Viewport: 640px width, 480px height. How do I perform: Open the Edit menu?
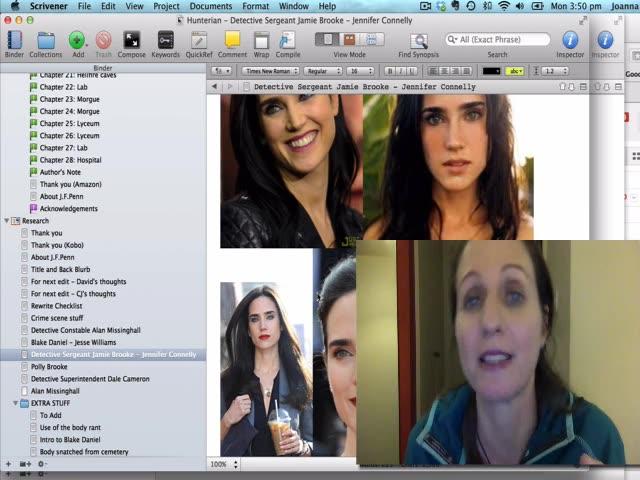coord(108,6)
